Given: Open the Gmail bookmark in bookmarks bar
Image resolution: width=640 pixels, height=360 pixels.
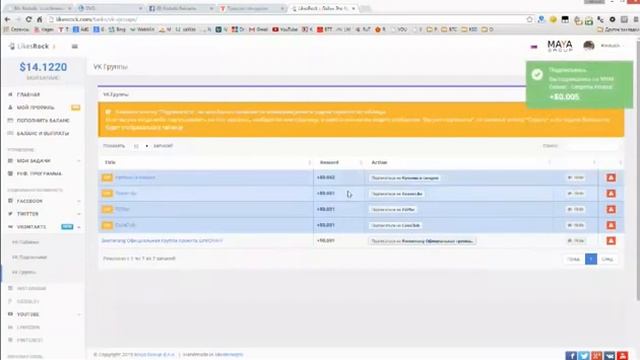Looking at the screenshot, I should (x=258, y=29).
